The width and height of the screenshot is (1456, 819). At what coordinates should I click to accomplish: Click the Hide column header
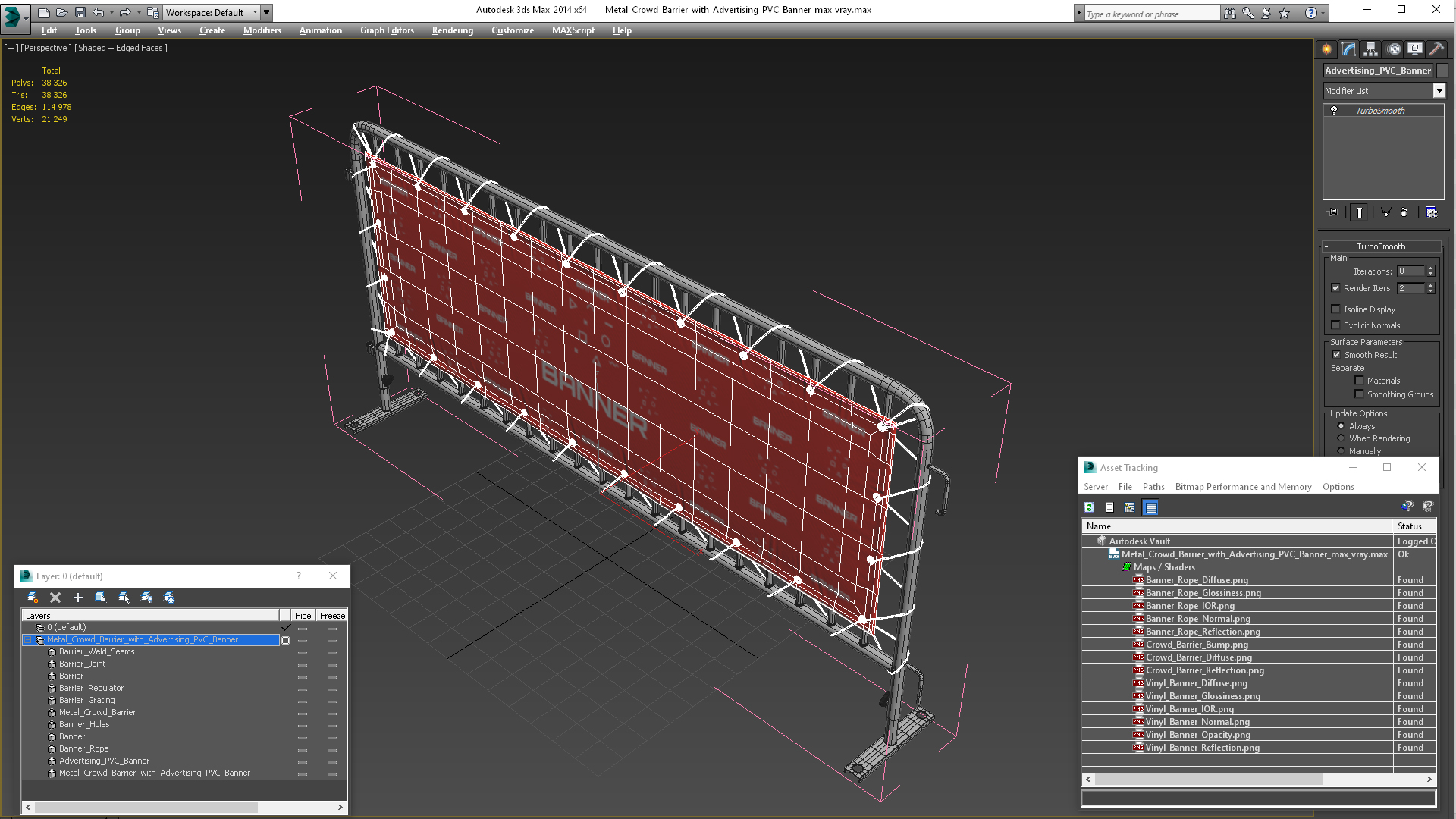tap(303, 616)
